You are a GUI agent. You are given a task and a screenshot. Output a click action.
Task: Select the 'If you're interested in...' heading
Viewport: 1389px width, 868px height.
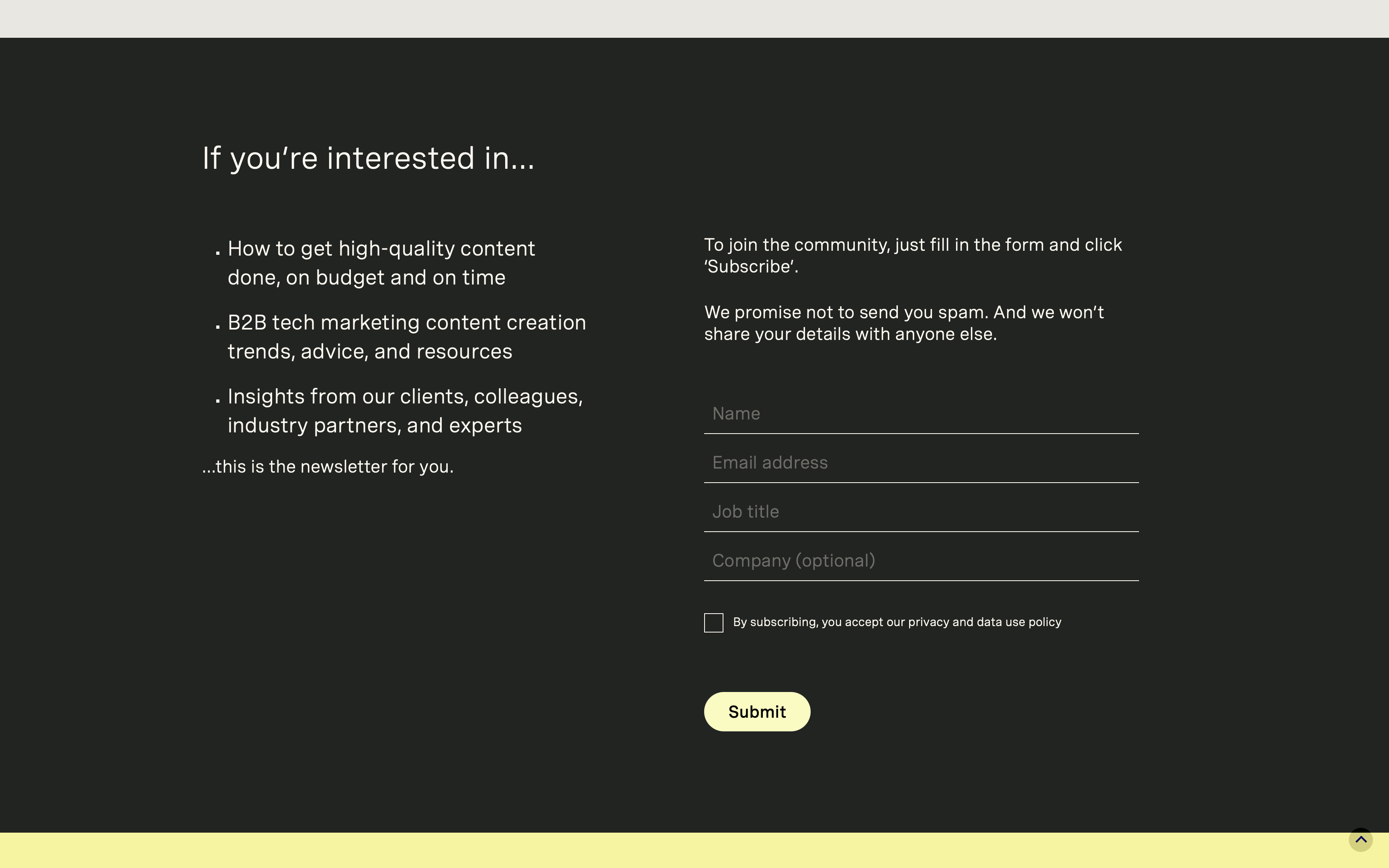tap(369, 157)
